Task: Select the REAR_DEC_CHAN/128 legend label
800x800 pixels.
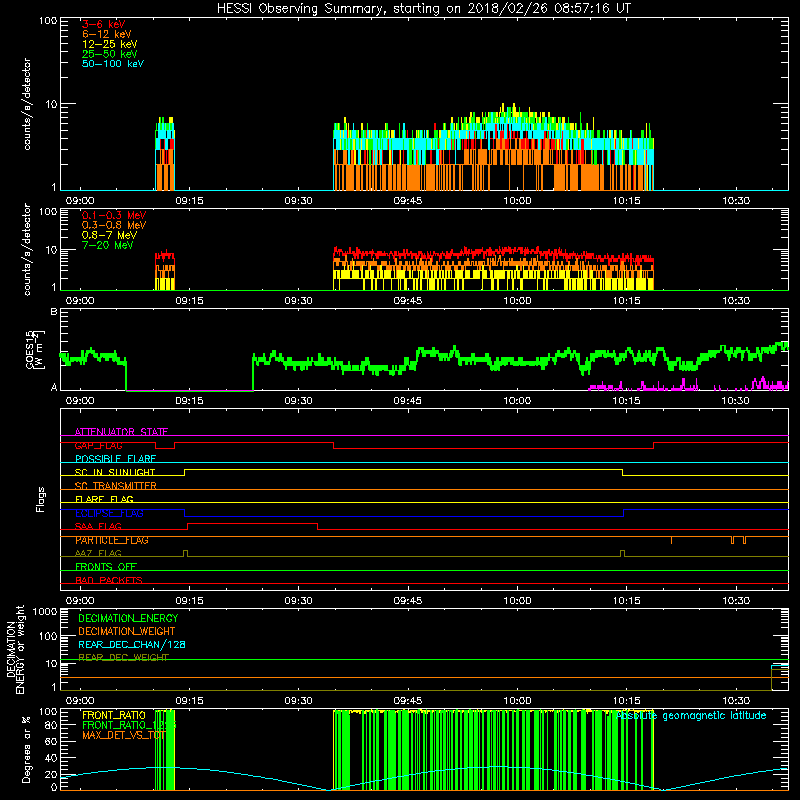Action: (132, 644)
